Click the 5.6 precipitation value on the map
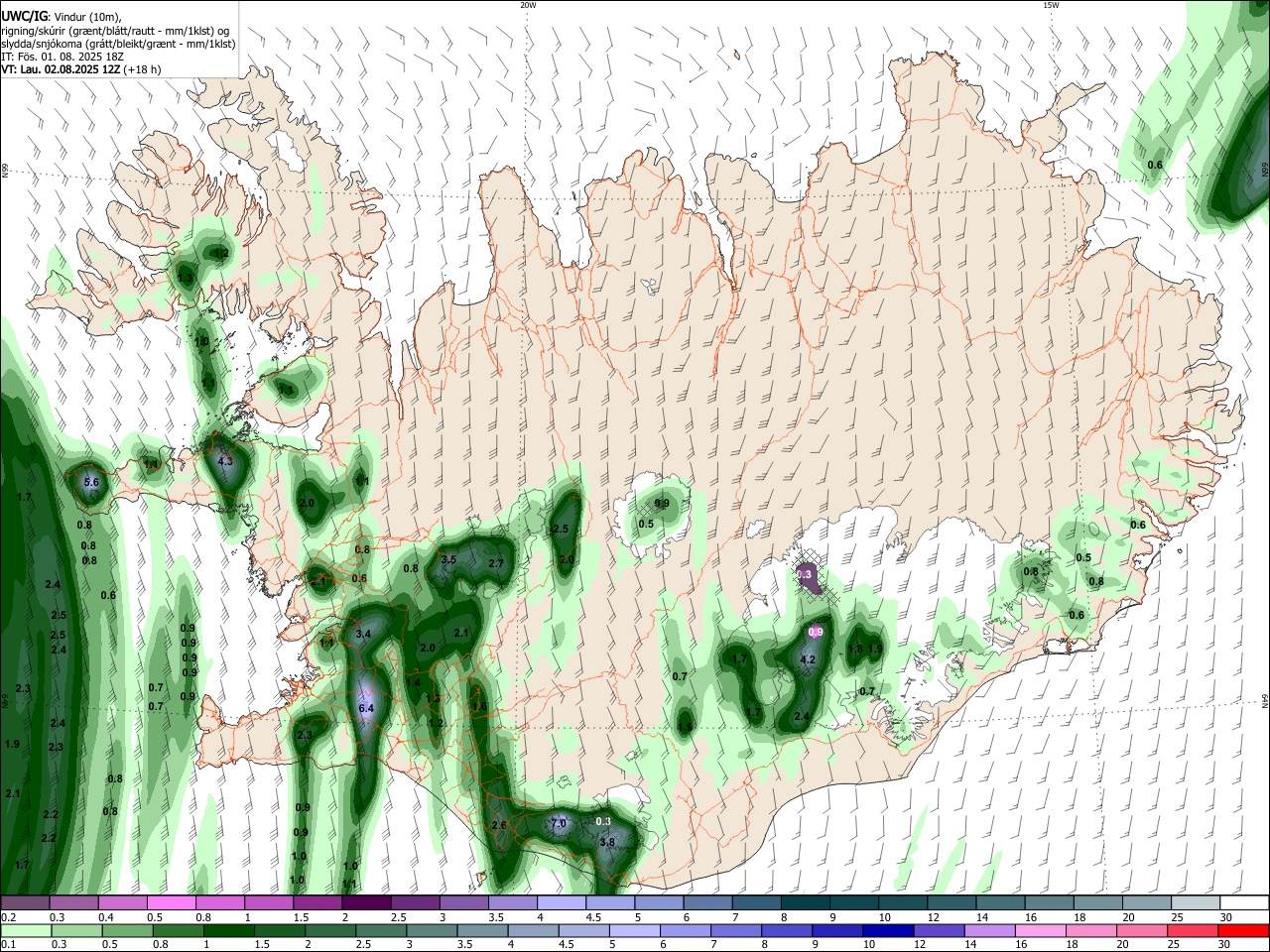Screen dimensions: 1270x952 click(x=91, y=482)
